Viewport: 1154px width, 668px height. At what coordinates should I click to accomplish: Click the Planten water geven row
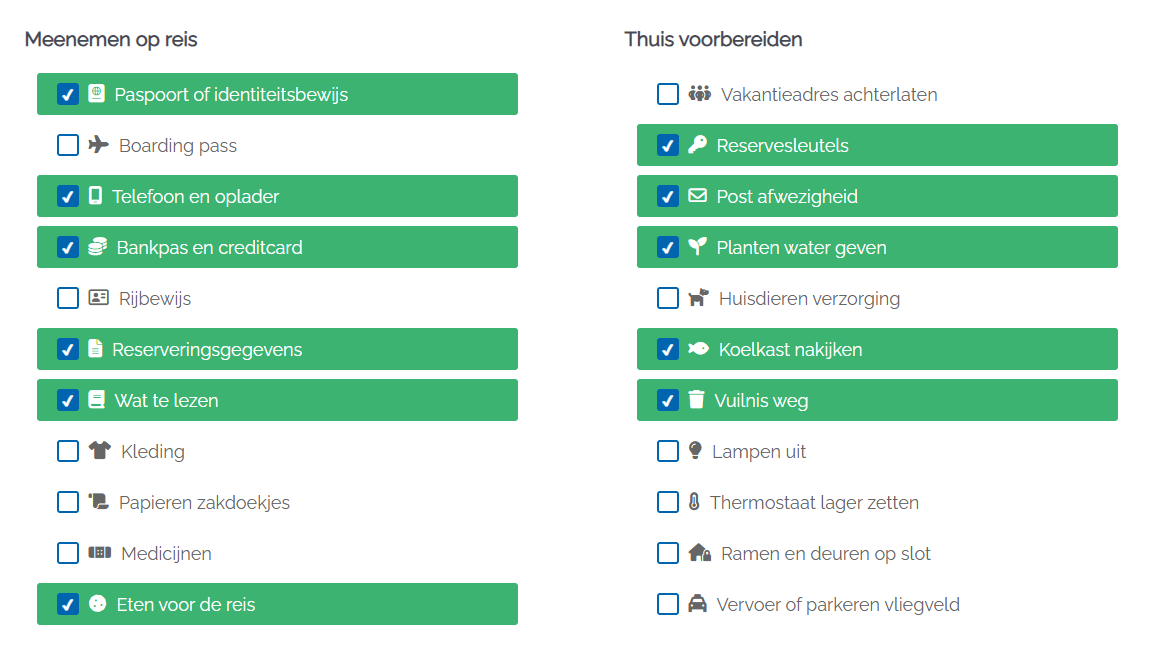877,247
